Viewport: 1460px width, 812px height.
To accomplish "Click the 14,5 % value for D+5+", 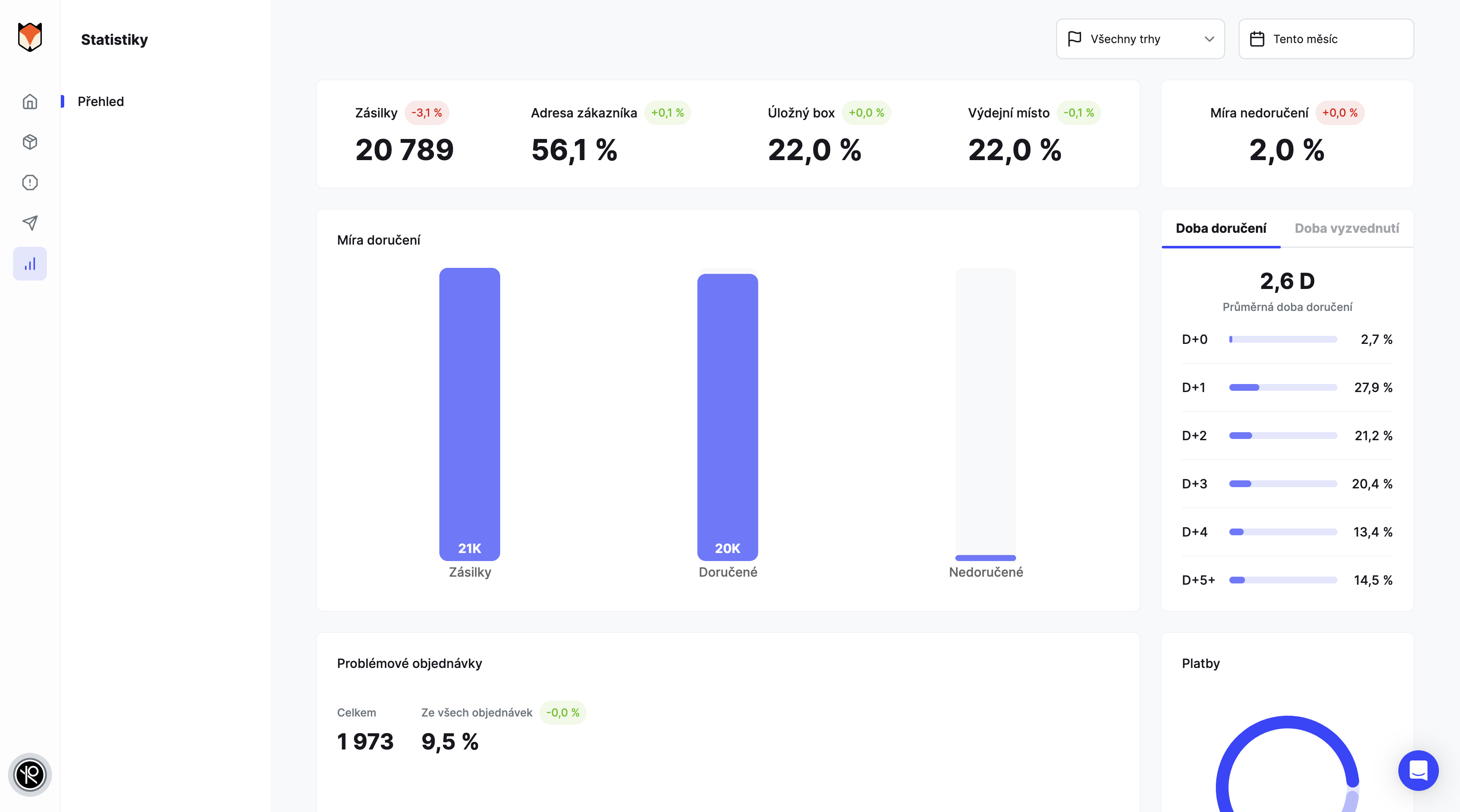I will tap(1373, 580).
